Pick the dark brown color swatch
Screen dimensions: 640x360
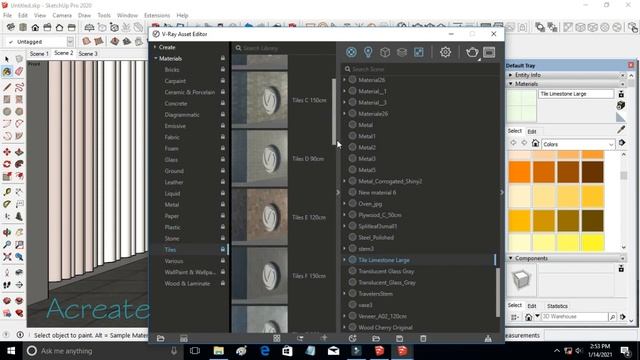click(593, 172)
